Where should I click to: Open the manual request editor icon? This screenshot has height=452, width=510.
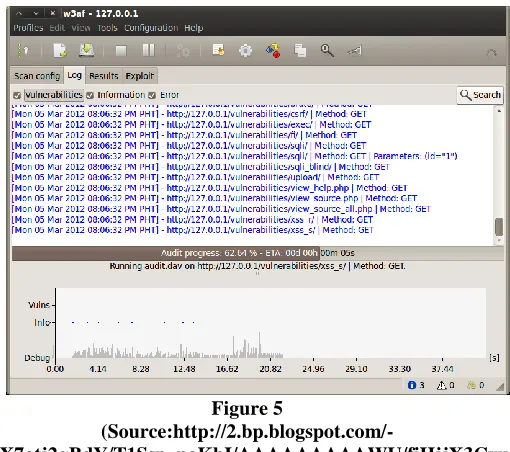[218, 50]
